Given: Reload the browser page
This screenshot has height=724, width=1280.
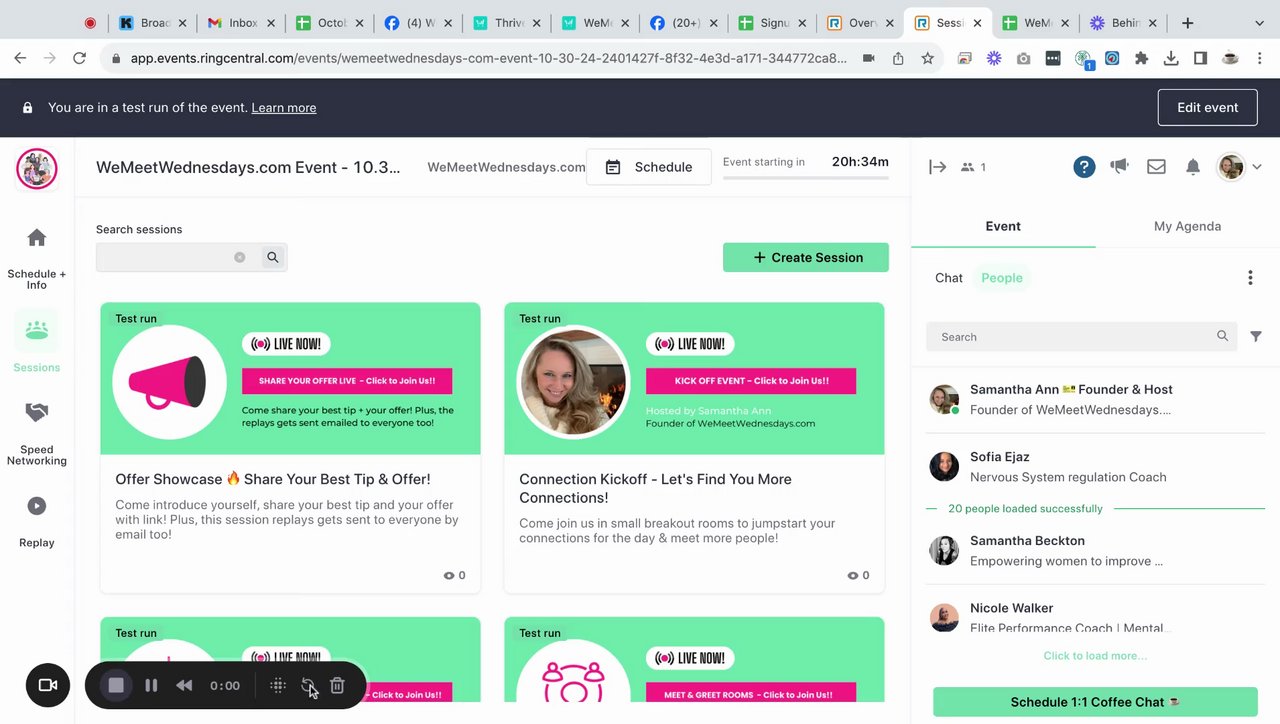Looking at the screenshot, I should point(80,59).
